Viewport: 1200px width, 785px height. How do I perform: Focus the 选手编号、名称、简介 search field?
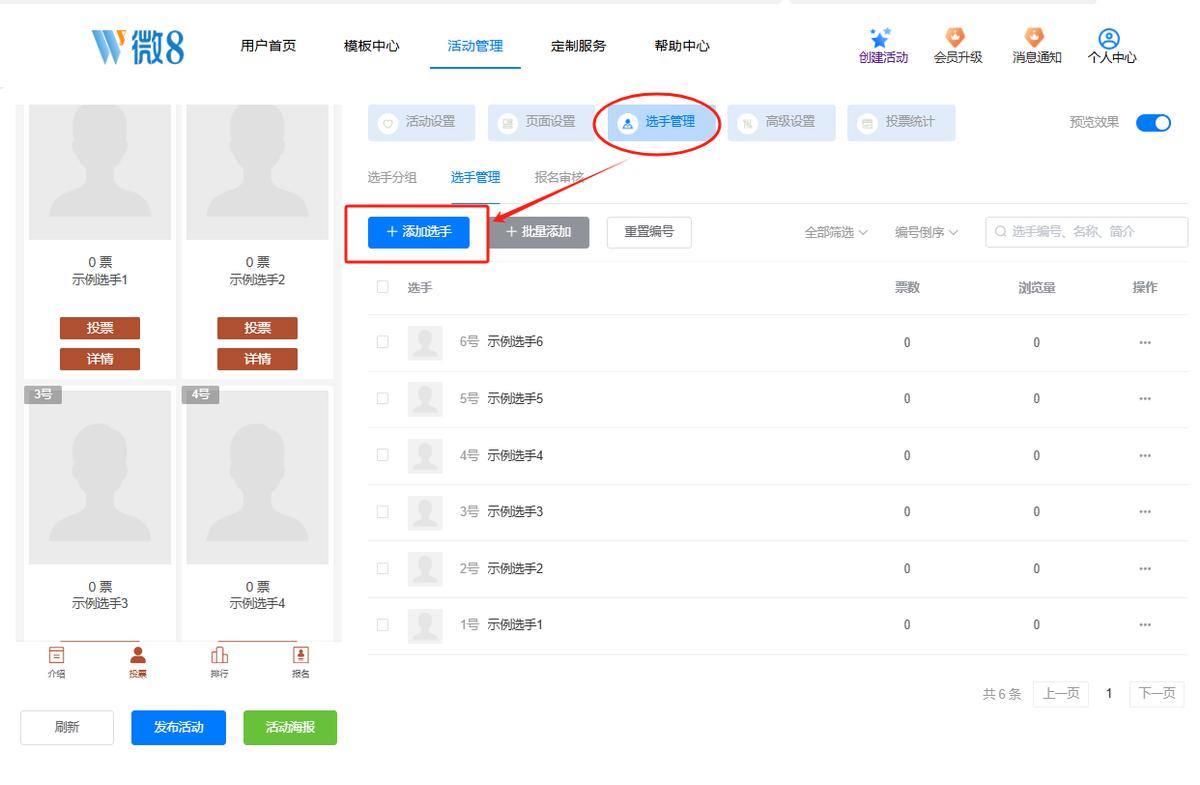[1087, 232]
